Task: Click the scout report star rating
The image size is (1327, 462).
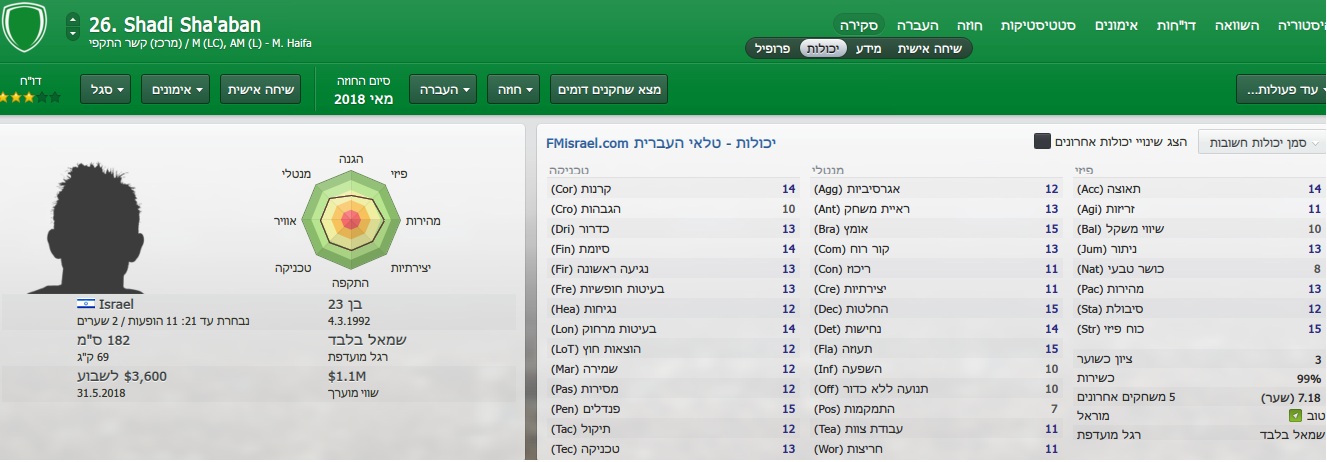Action: point(30,98)
